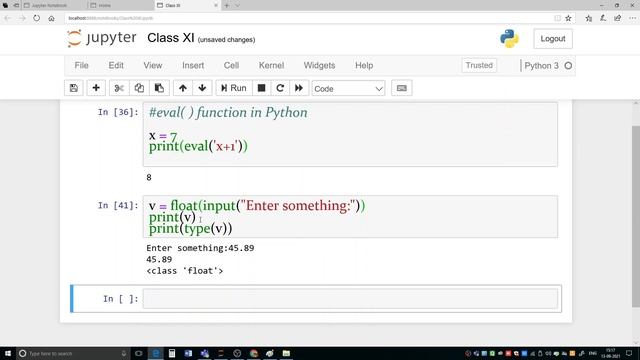Add notes pen icon in browser
This screenshot has height=360, width=640.
pyautogui.click(x=603, y=18)
